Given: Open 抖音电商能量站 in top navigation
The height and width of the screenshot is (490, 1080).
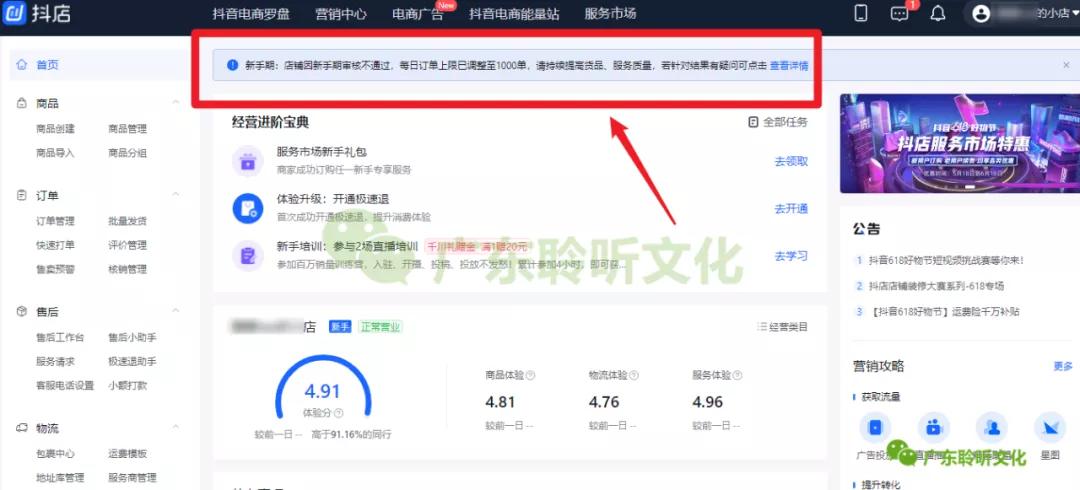Looking at the screenshot, I should coord(515,14).
